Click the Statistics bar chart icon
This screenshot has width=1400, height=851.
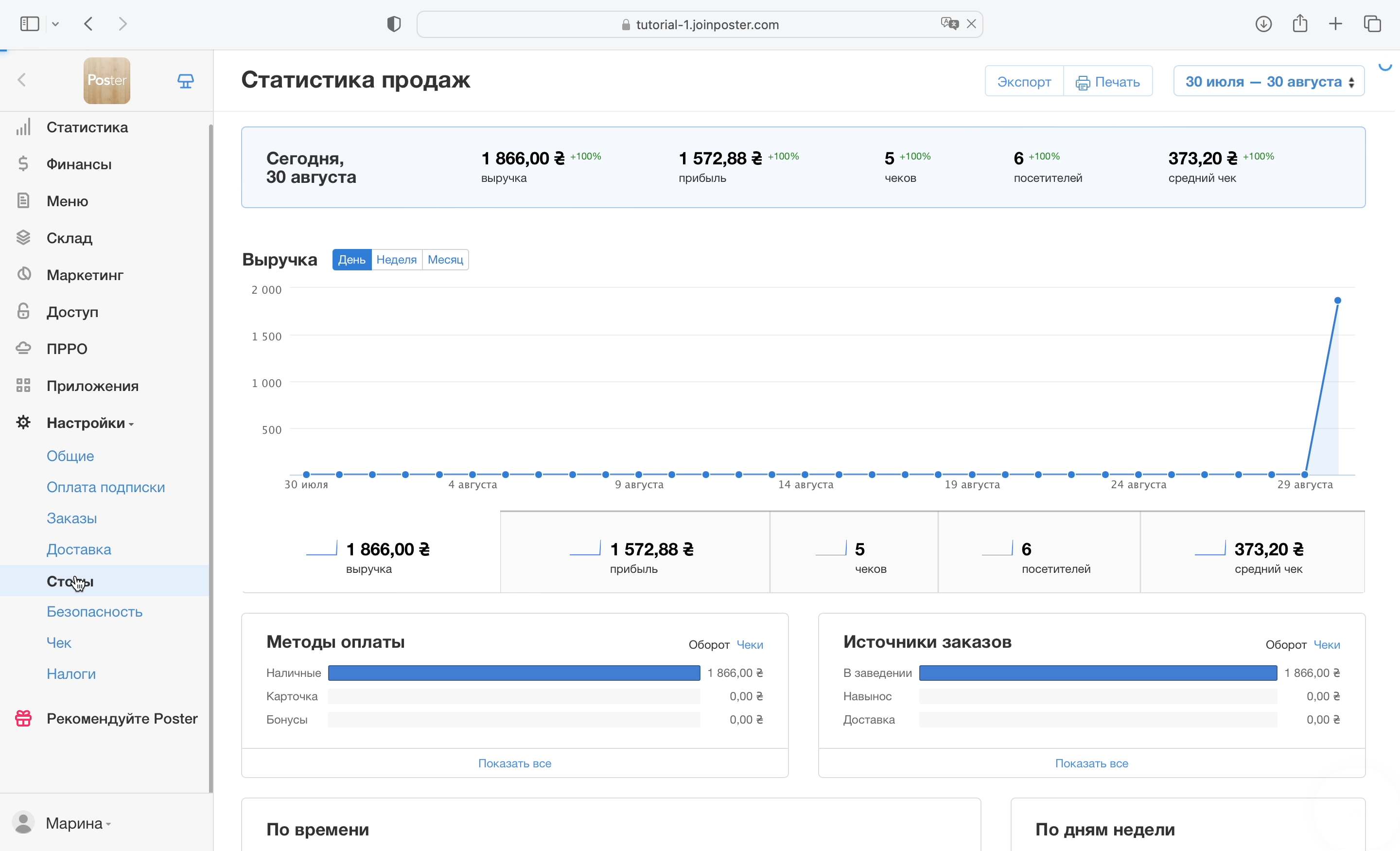(23, 127)
